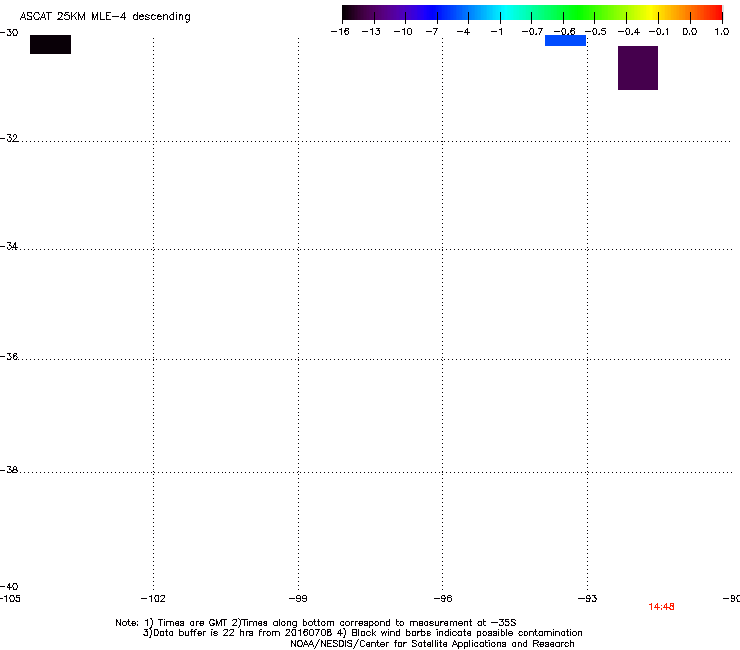Click the -40 latitude axis label
Screen dimensions: 740x650
9,586
